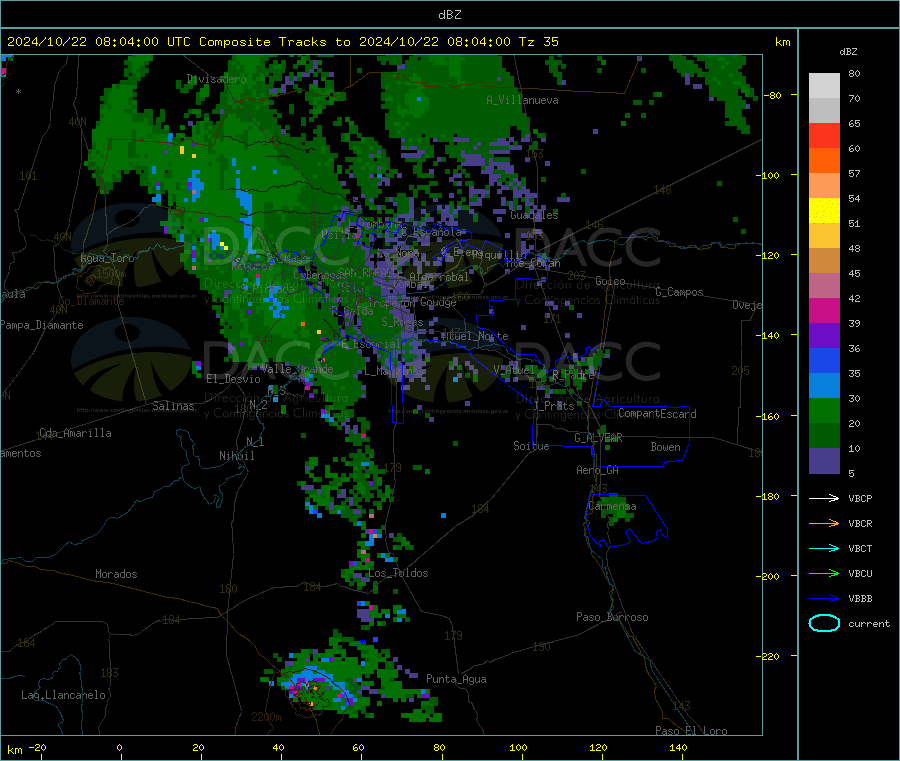Click the blue VBBB arrow legend icon
The width and height of the screenshot is (900, 761).
click(824, 599)
